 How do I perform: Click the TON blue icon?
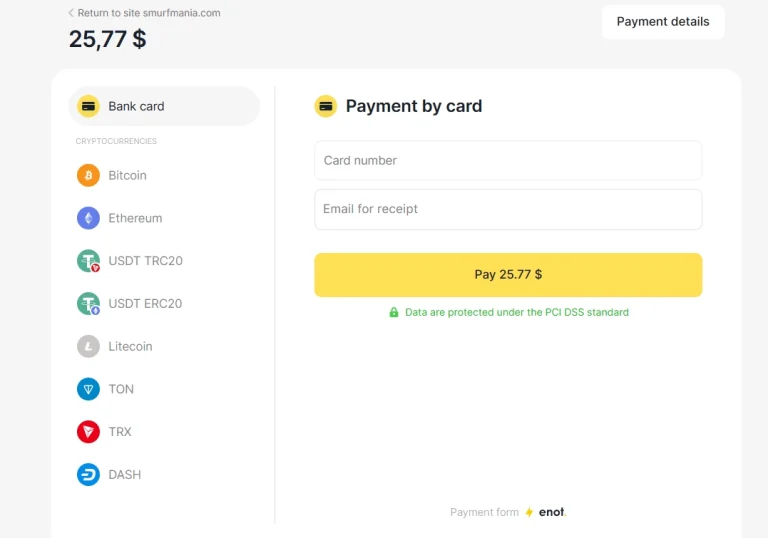click(88, 389)
